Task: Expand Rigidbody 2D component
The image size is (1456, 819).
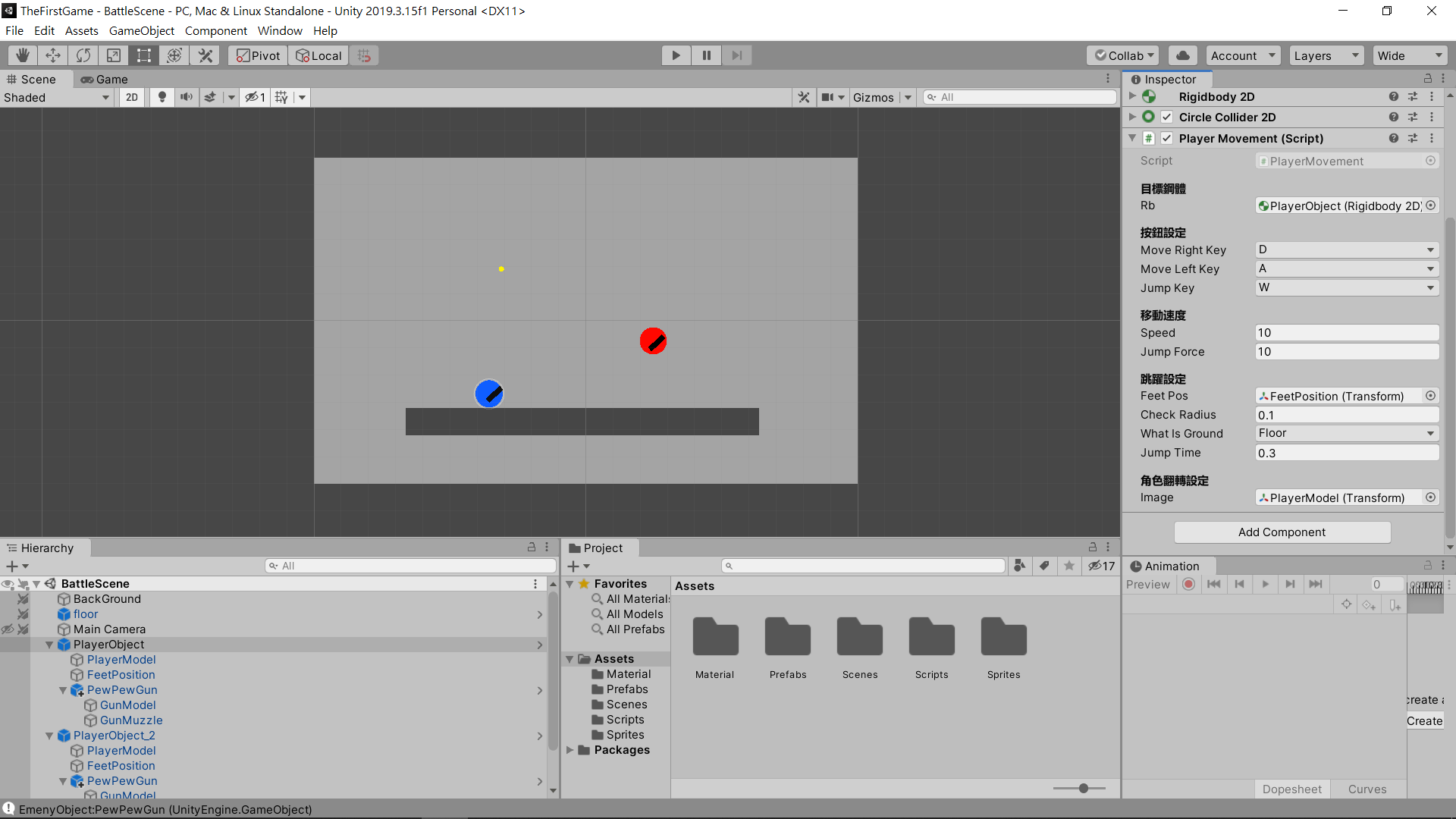Action: [1132, 96]
